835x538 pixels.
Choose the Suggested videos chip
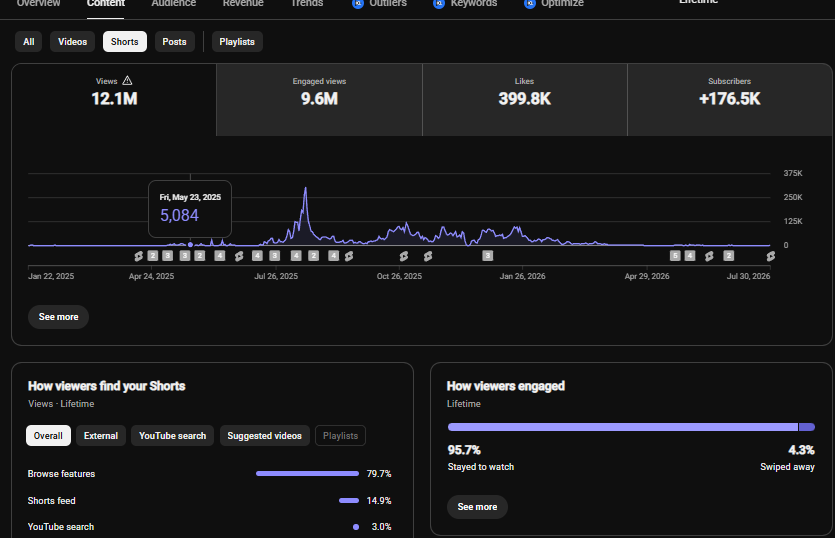265,436
